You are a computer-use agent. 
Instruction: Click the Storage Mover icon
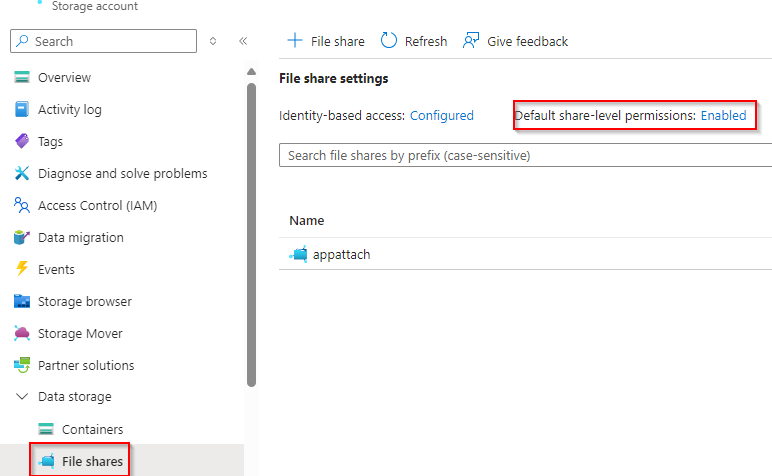[22, 334]
